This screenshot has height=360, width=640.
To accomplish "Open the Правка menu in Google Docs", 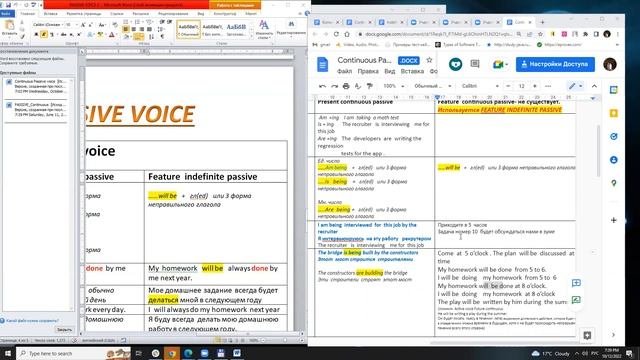I will point(368,71).
